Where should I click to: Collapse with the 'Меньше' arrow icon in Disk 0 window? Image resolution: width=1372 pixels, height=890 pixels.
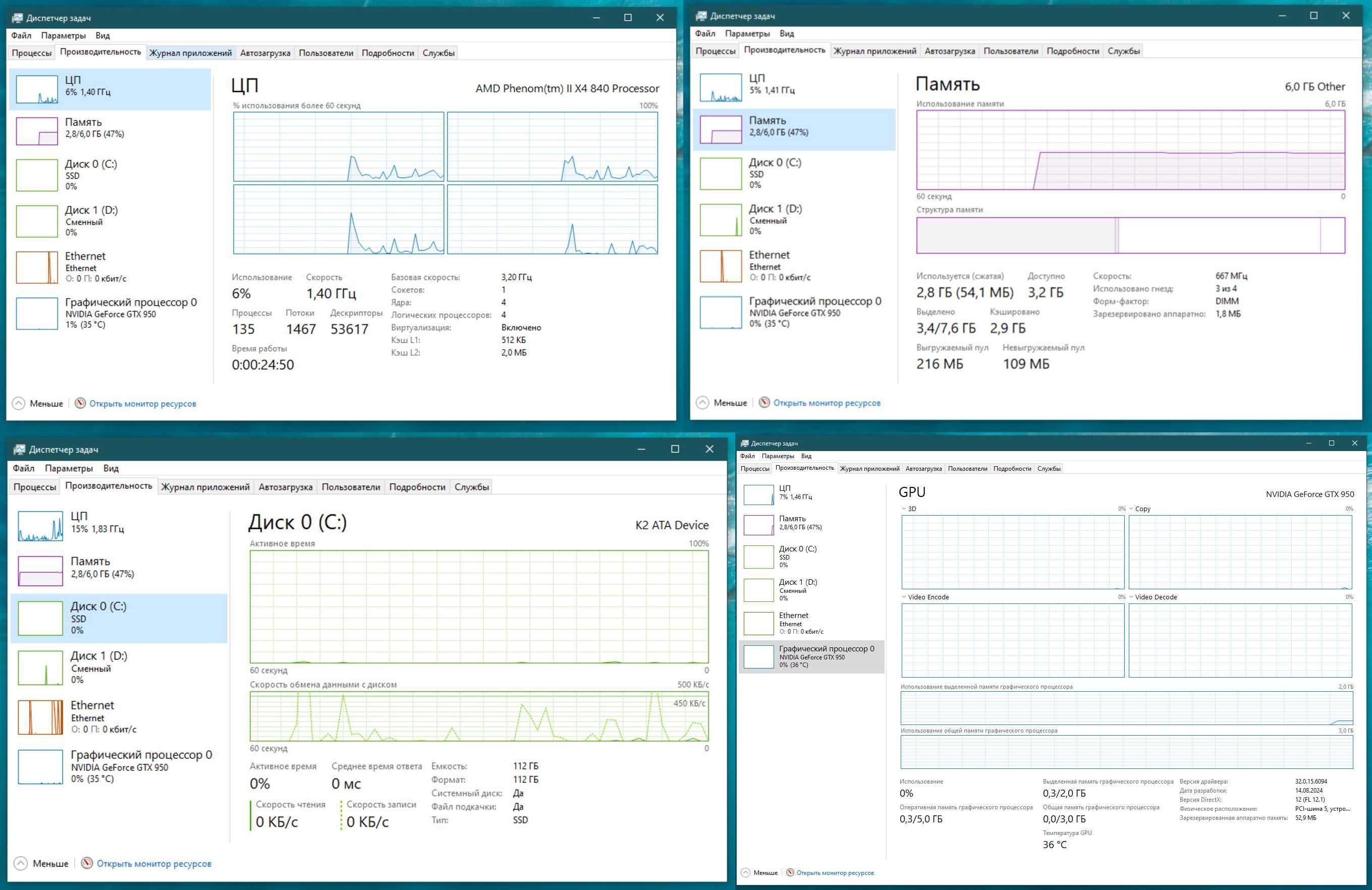pyautogui.click(x=20, y=863)
